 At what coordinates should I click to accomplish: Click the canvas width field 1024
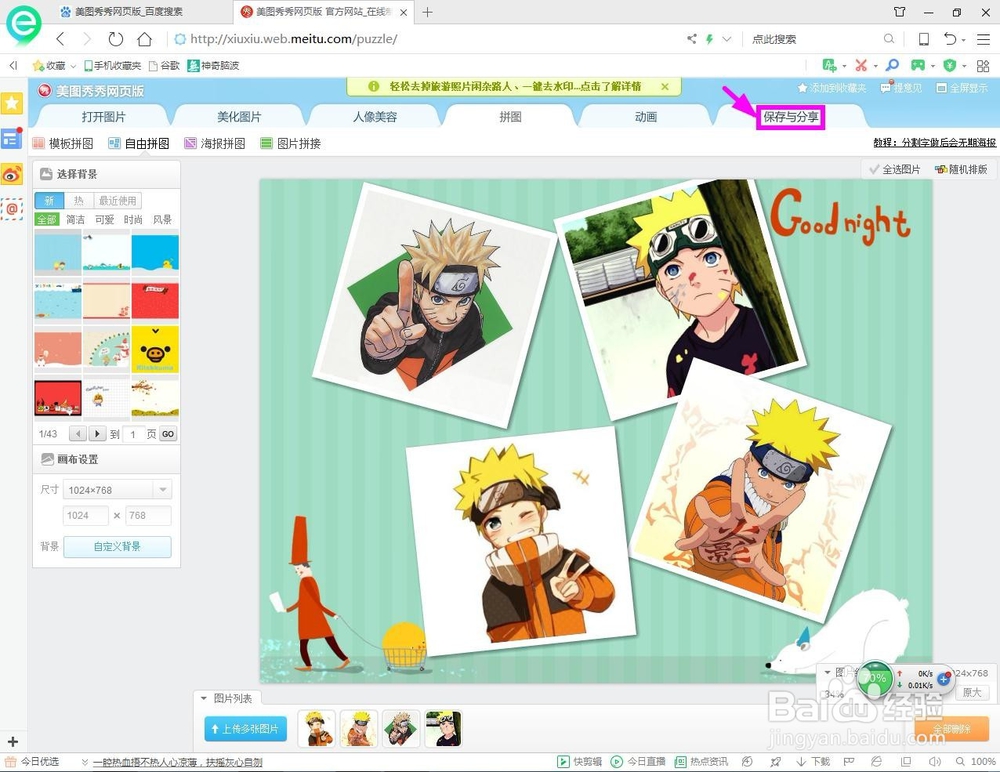tap(85, 516)
